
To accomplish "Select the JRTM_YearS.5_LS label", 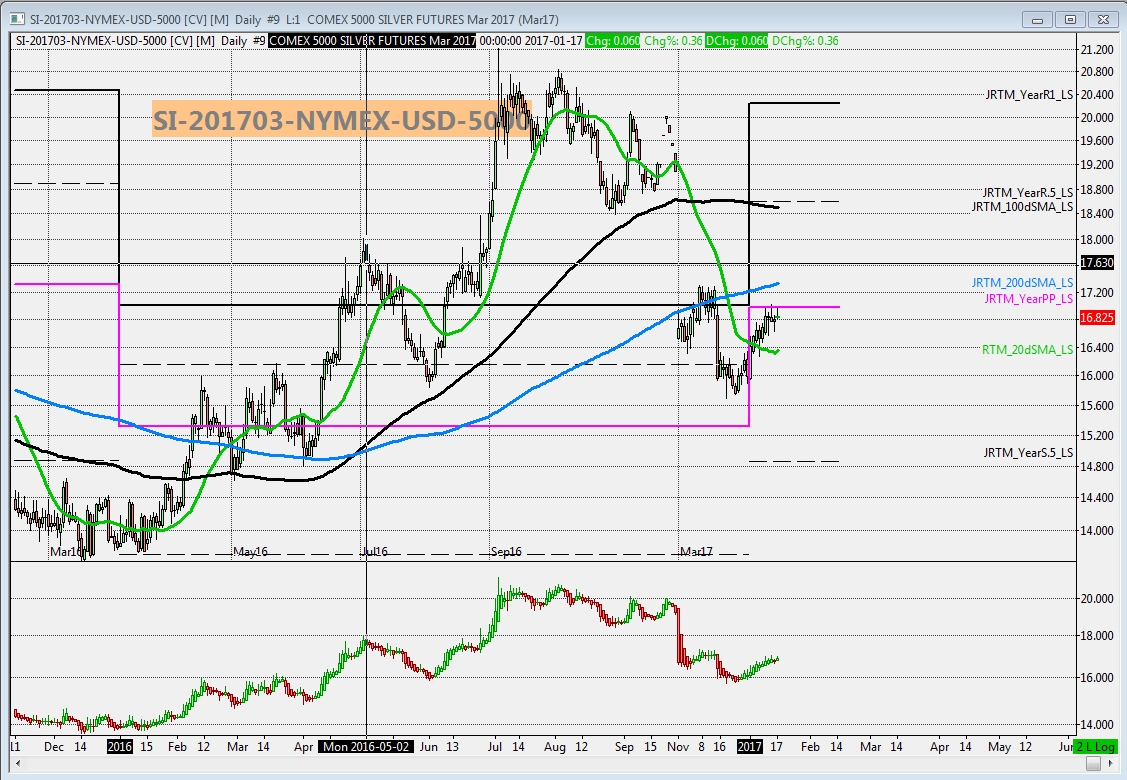I will point(1029,452).
